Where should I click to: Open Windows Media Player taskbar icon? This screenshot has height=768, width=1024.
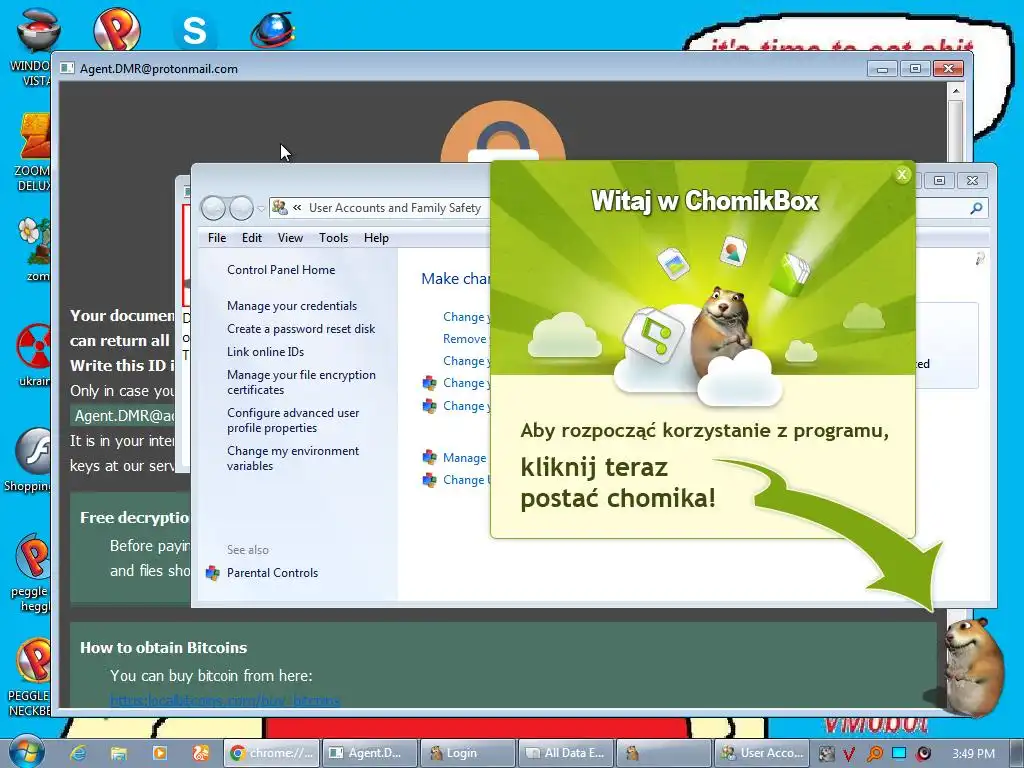pos(159,753)
